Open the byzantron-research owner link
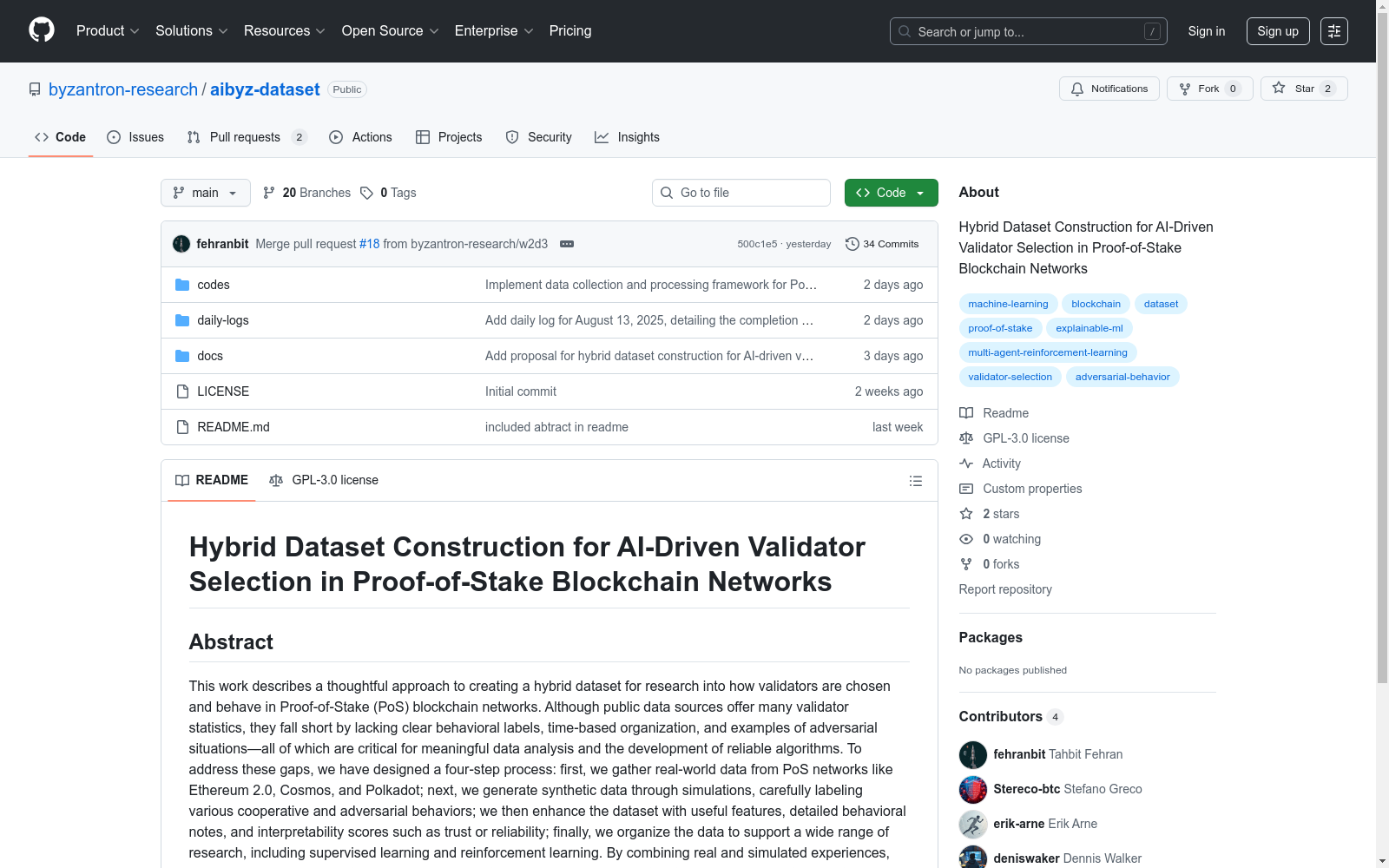 pos(123,89)
